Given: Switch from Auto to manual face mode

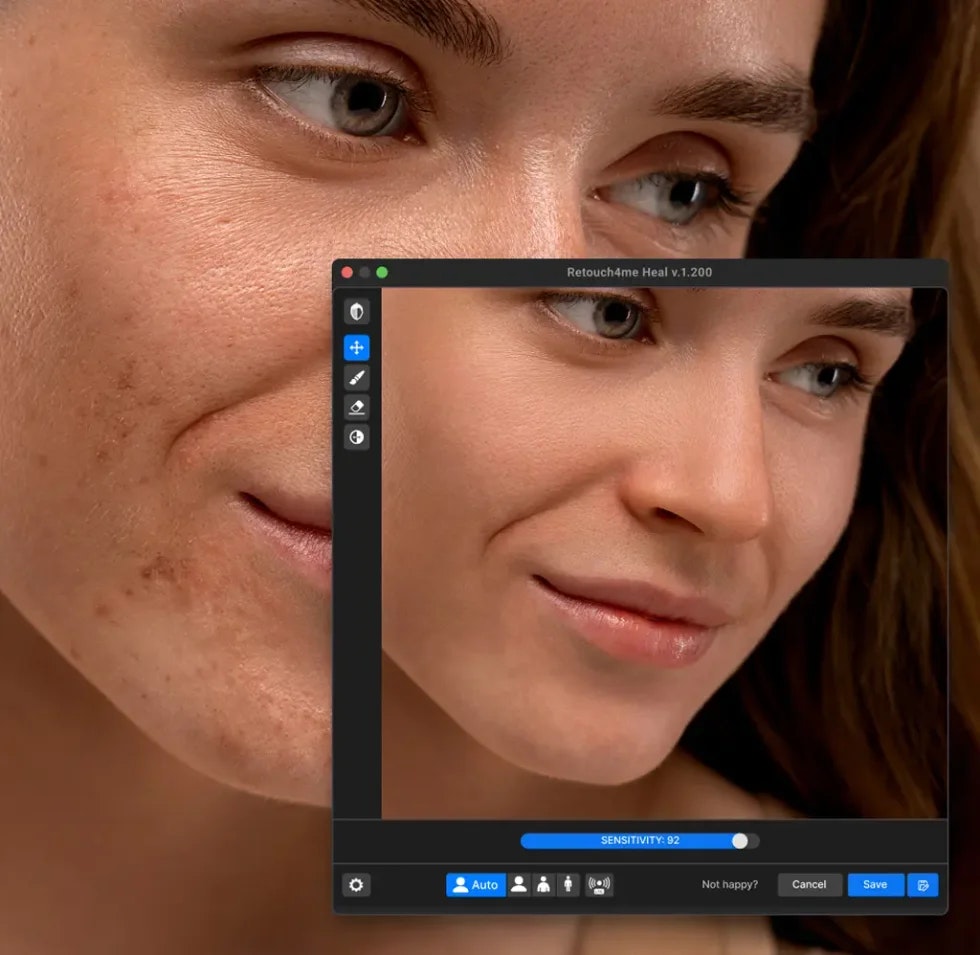Looking at the screenshot, I should 519,884.
